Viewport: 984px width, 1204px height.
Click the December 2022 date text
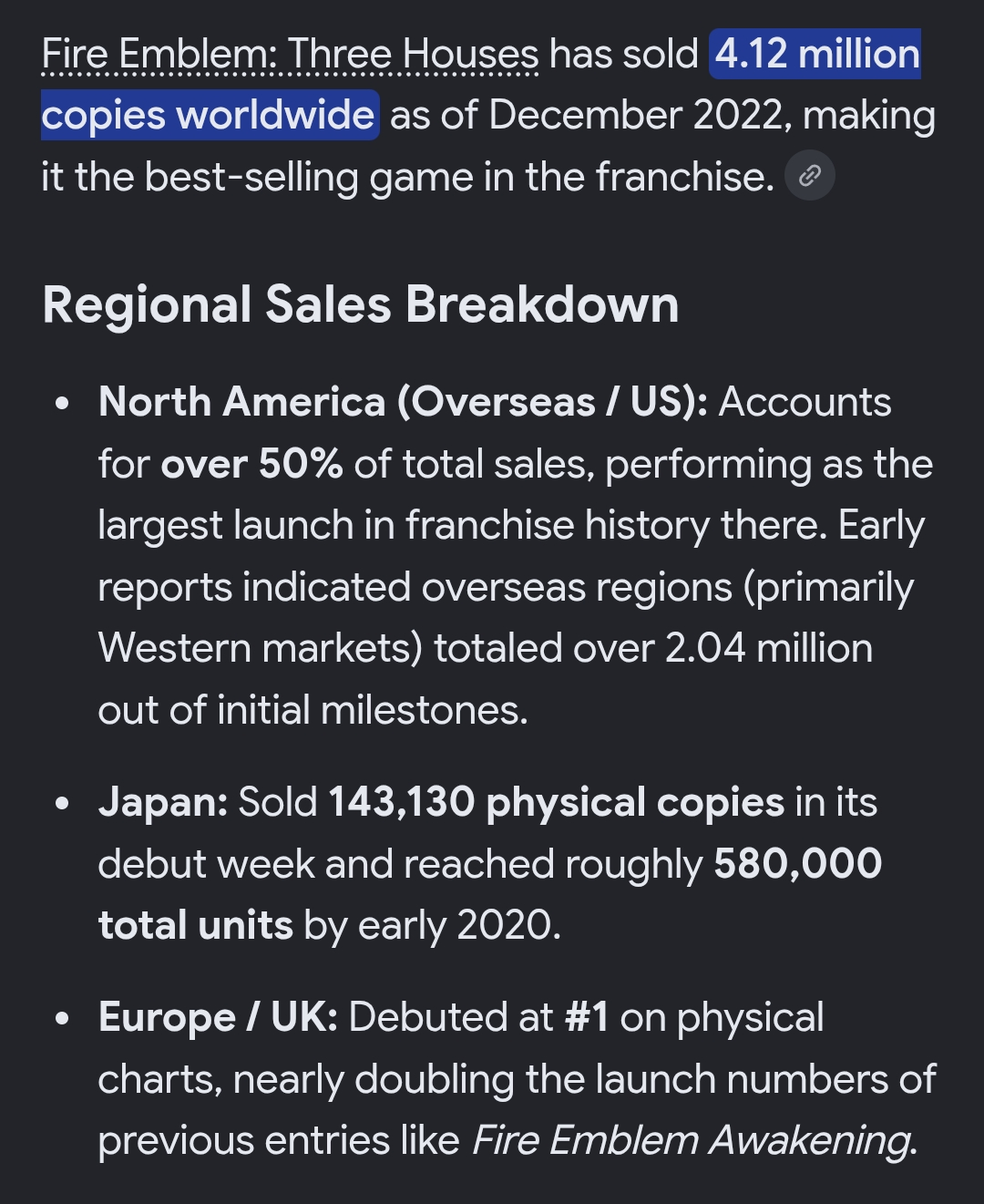pos(638,116)
